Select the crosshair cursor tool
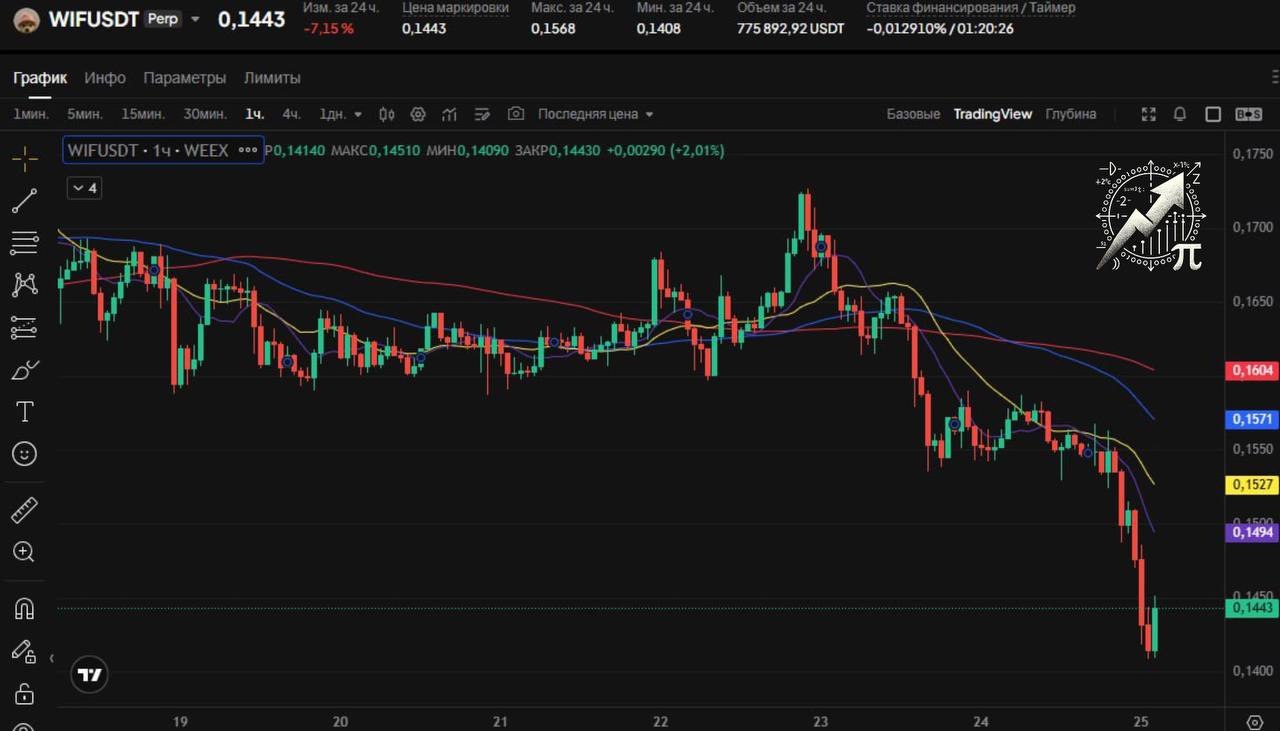This screenshot has height=731, width=1280. pyautogui.click(x=25, y=158)
